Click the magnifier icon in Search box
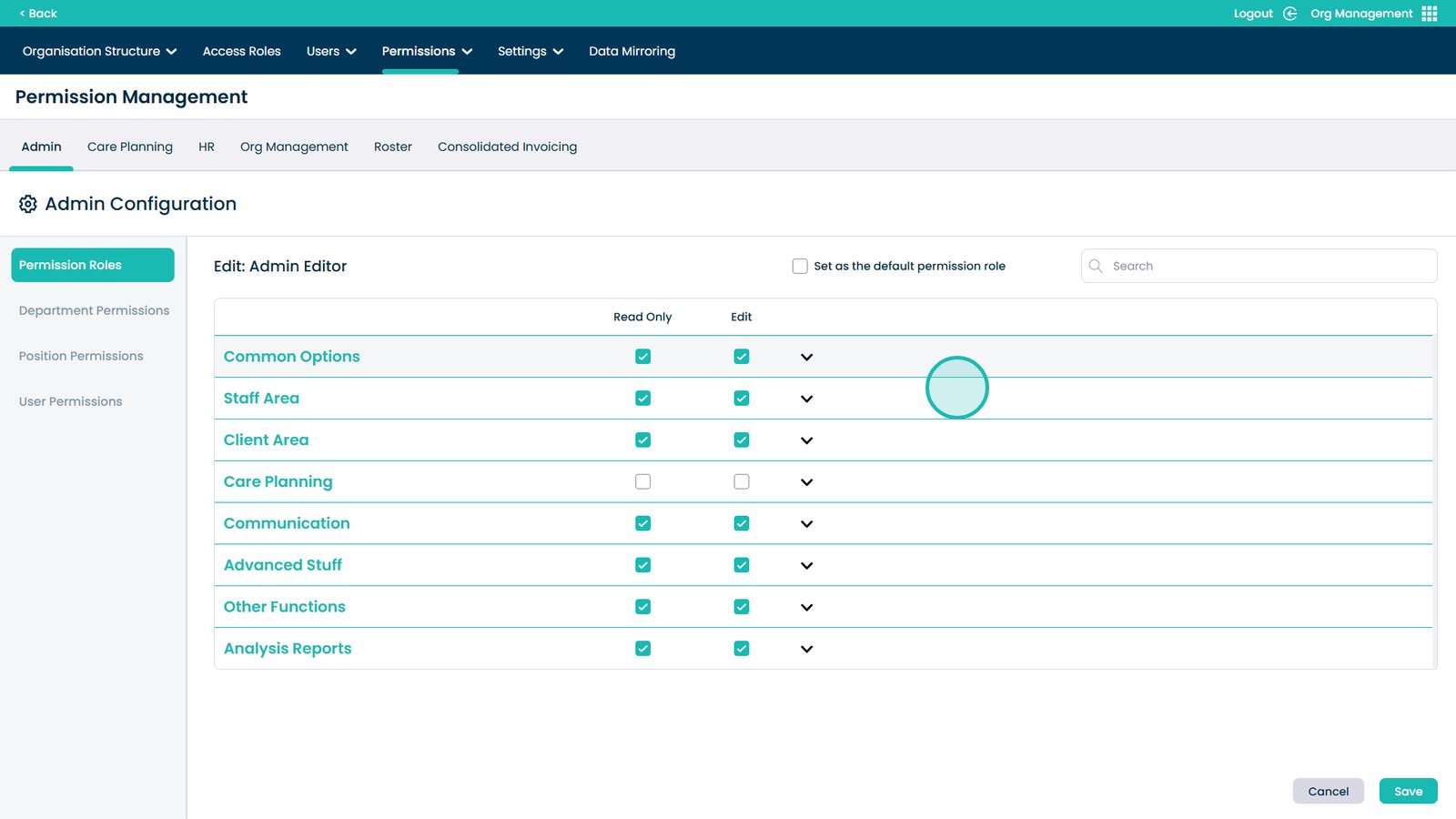Image resolution: width=1456 pixels, height=819 pixels. 1096,266
